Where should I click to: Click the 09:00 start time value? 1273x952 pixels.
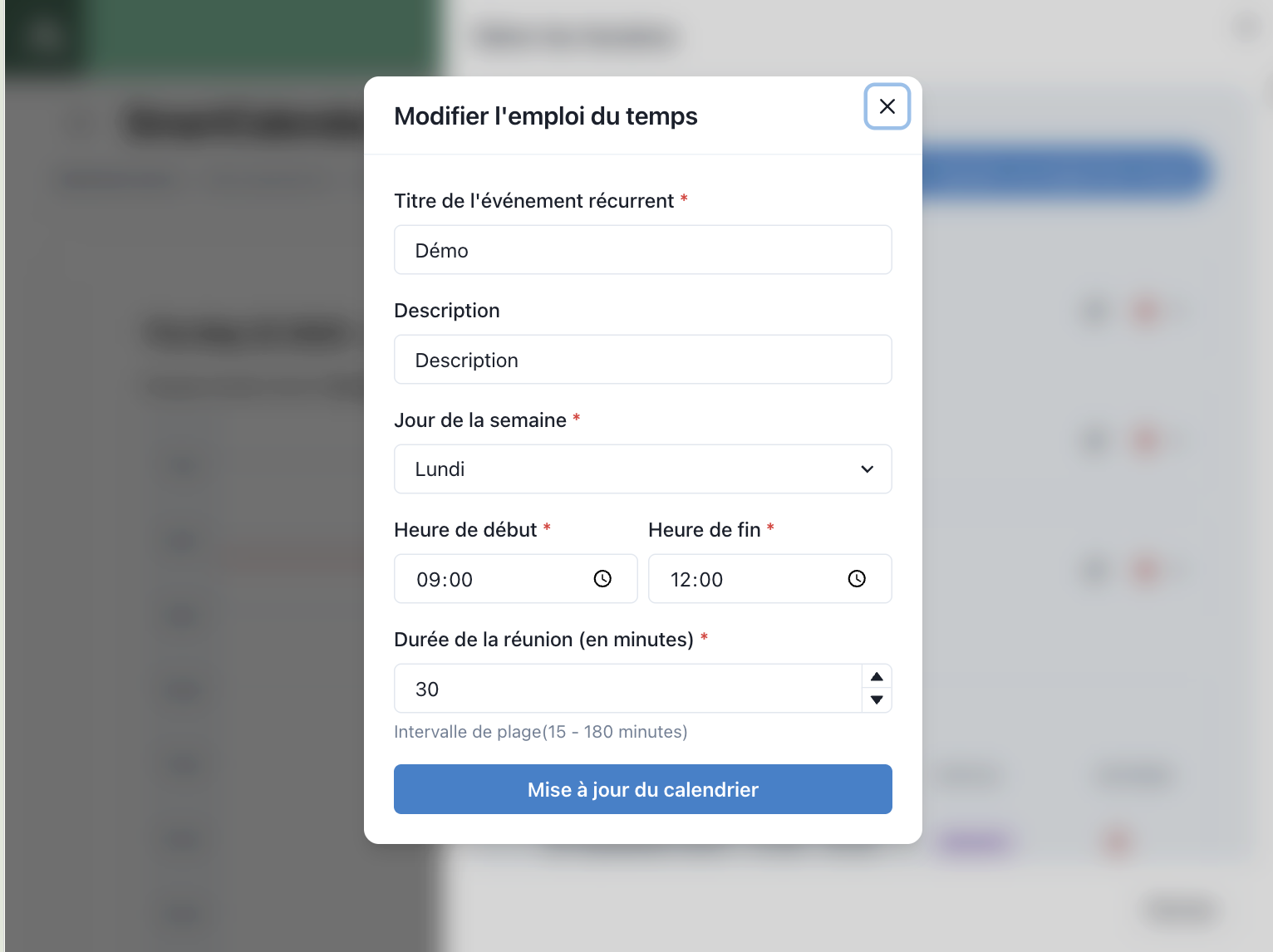click(445, 580)
